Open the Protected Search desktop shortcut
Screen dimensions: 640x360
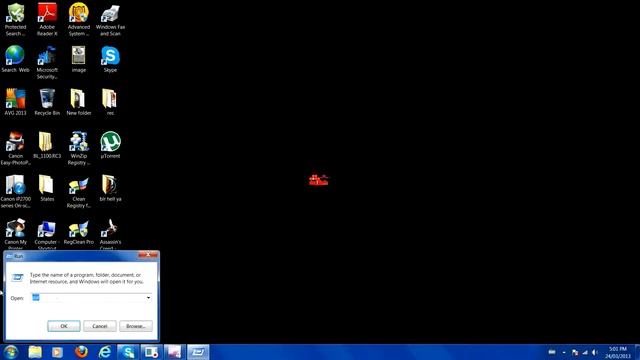pos(16,19)
